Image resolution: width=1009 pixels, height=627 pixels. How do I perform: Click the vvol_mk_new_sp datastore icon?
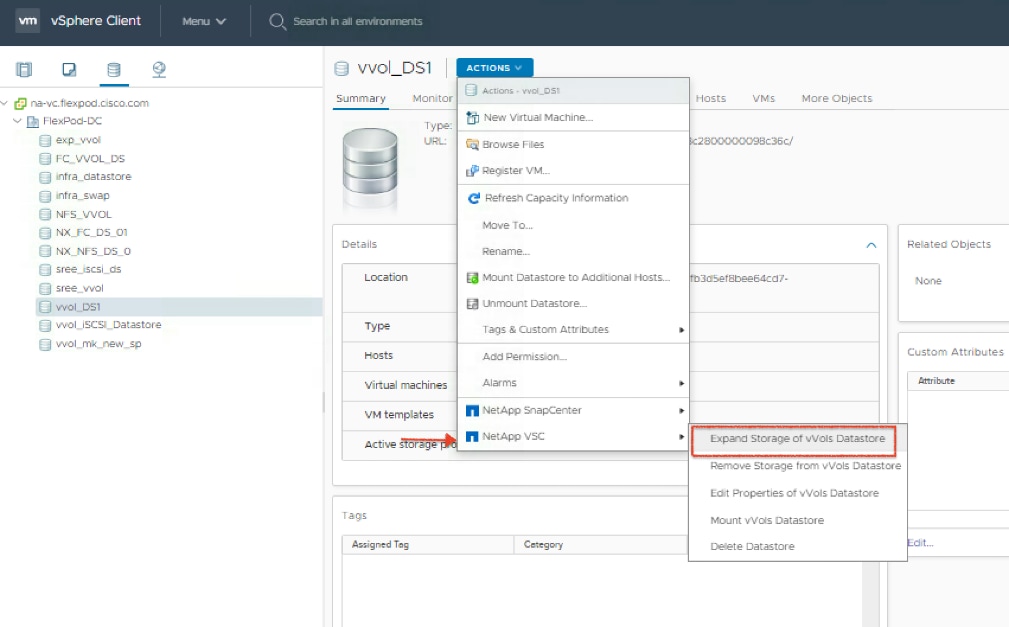point(45,344)
